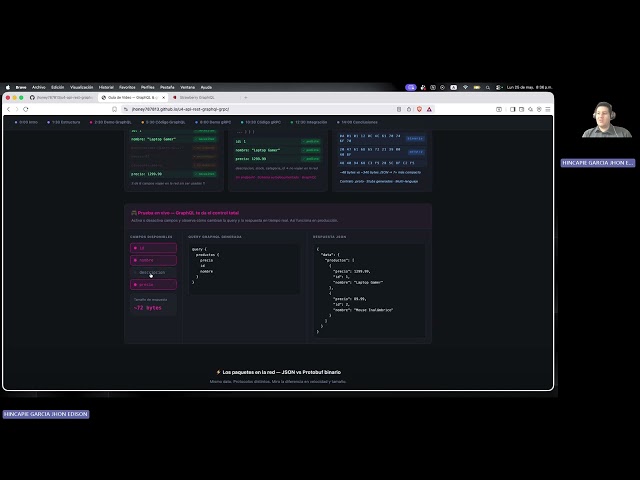The image size is (640, 480).
Task: Enable the 'descripcion' field chip
Action: (153, 272)
